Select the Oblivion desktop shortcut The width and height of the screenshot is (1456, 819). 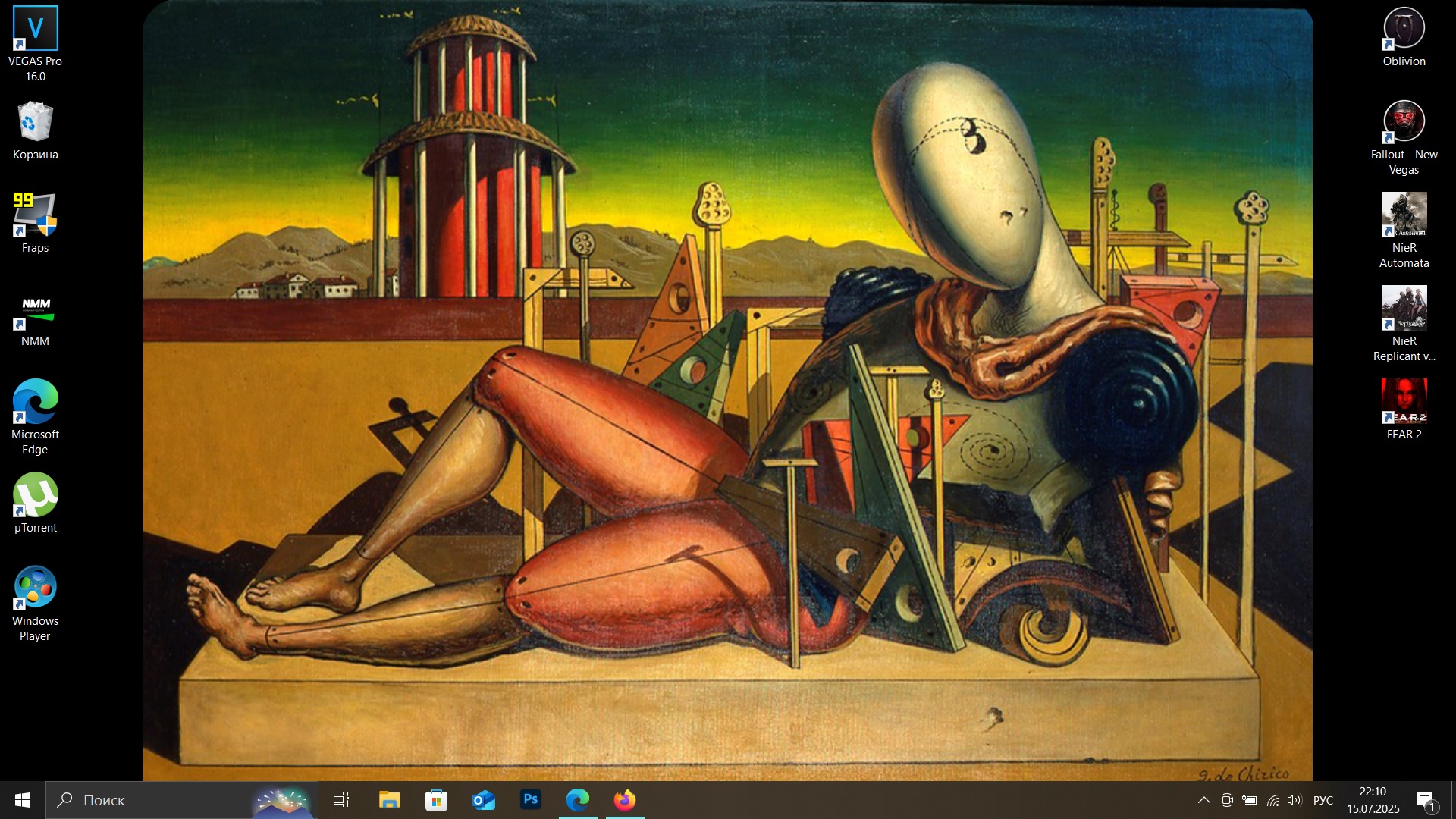pyautogui.click(x=1404, y=38)
